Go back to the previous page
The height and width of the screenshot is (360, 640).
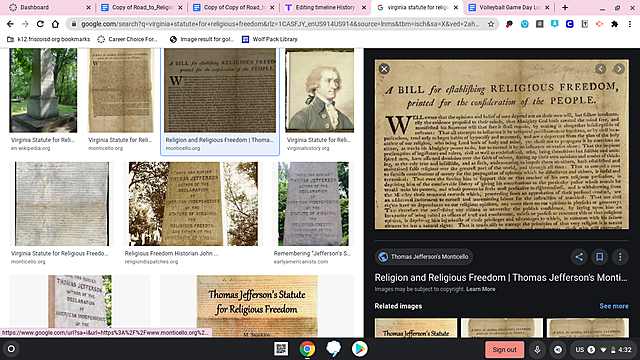(10, 24)
